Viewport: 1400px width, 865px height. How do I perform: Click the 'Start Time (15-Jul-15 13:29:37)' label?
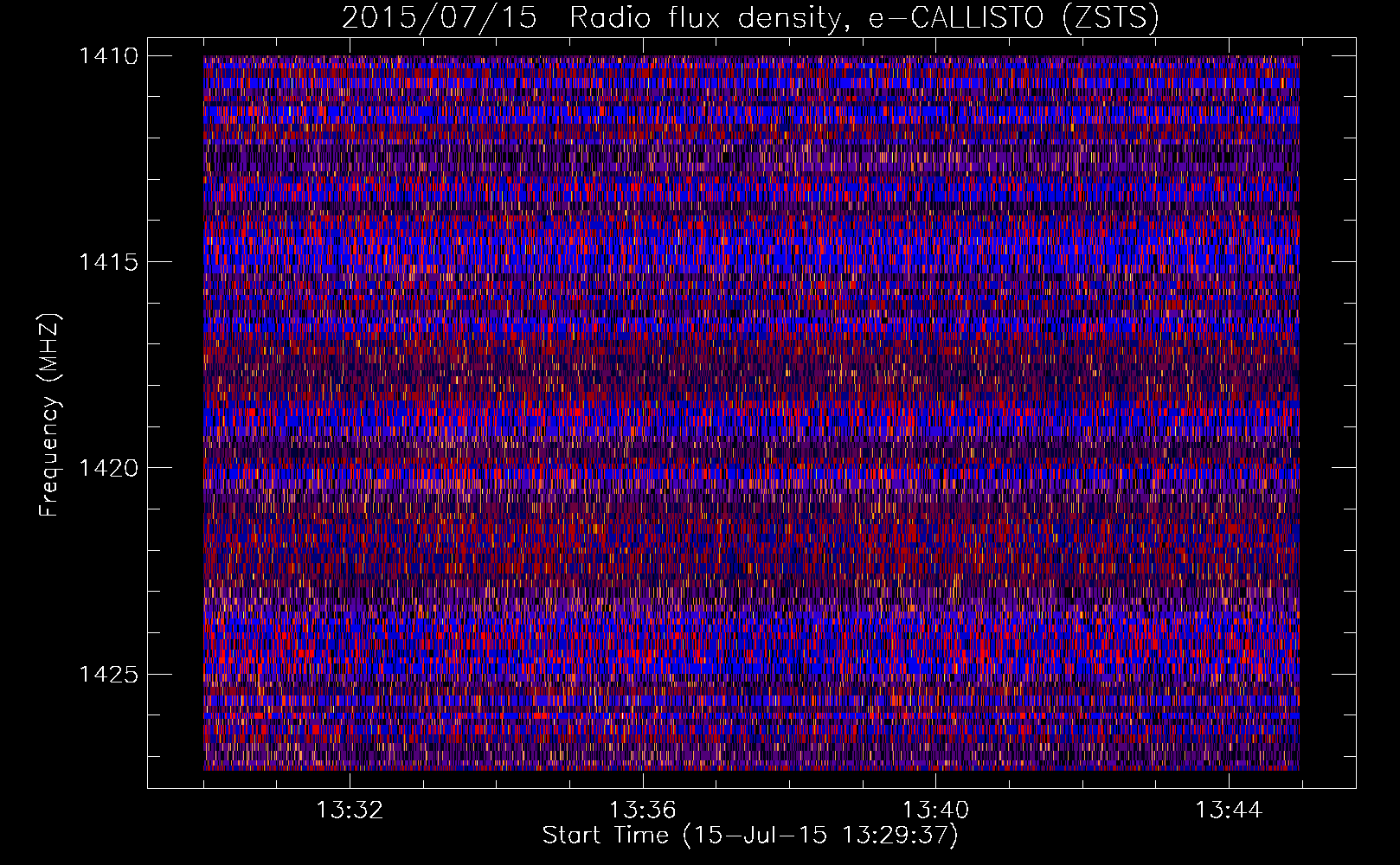tap(750, 836)
